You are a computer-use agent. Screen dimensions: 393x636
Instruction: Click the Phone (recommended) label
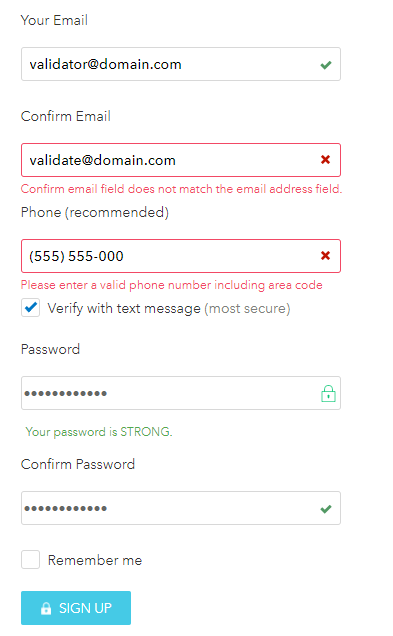(x=95, y=213)
